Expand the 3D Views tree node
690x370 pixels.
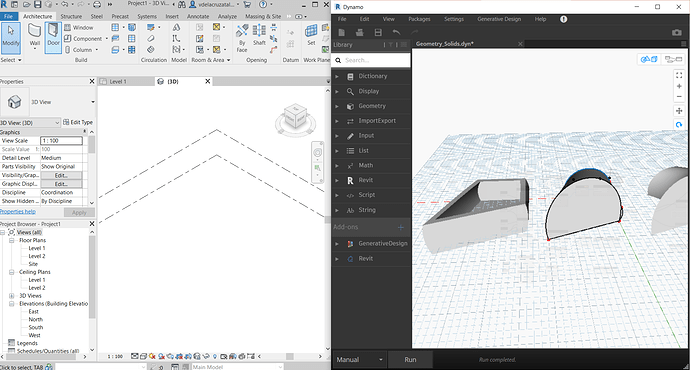tap(12, 296)
